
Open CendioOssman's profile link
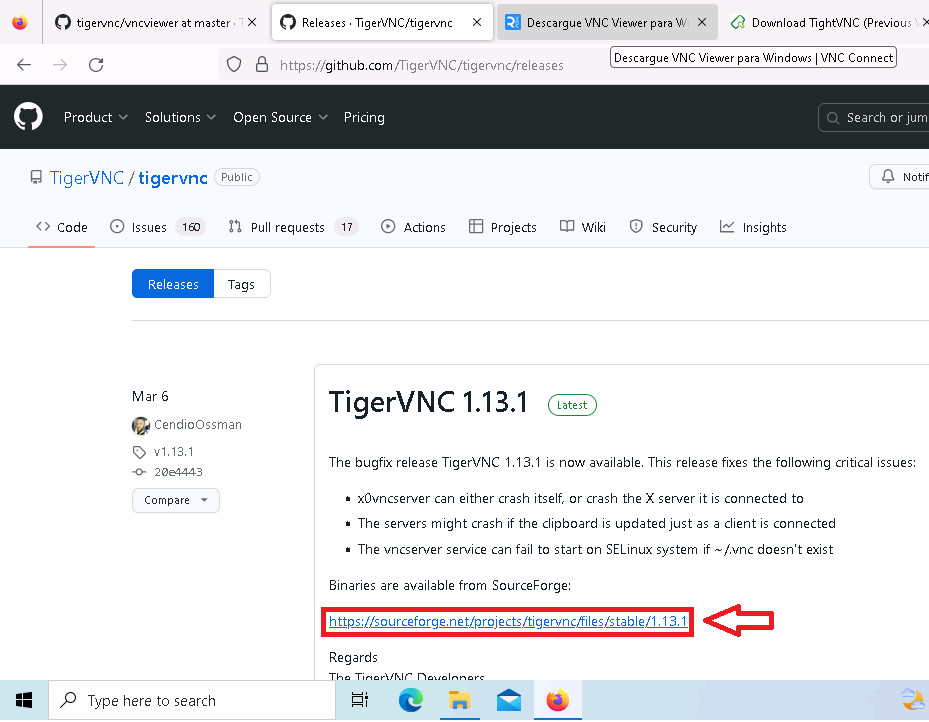(x=198, y=425)
